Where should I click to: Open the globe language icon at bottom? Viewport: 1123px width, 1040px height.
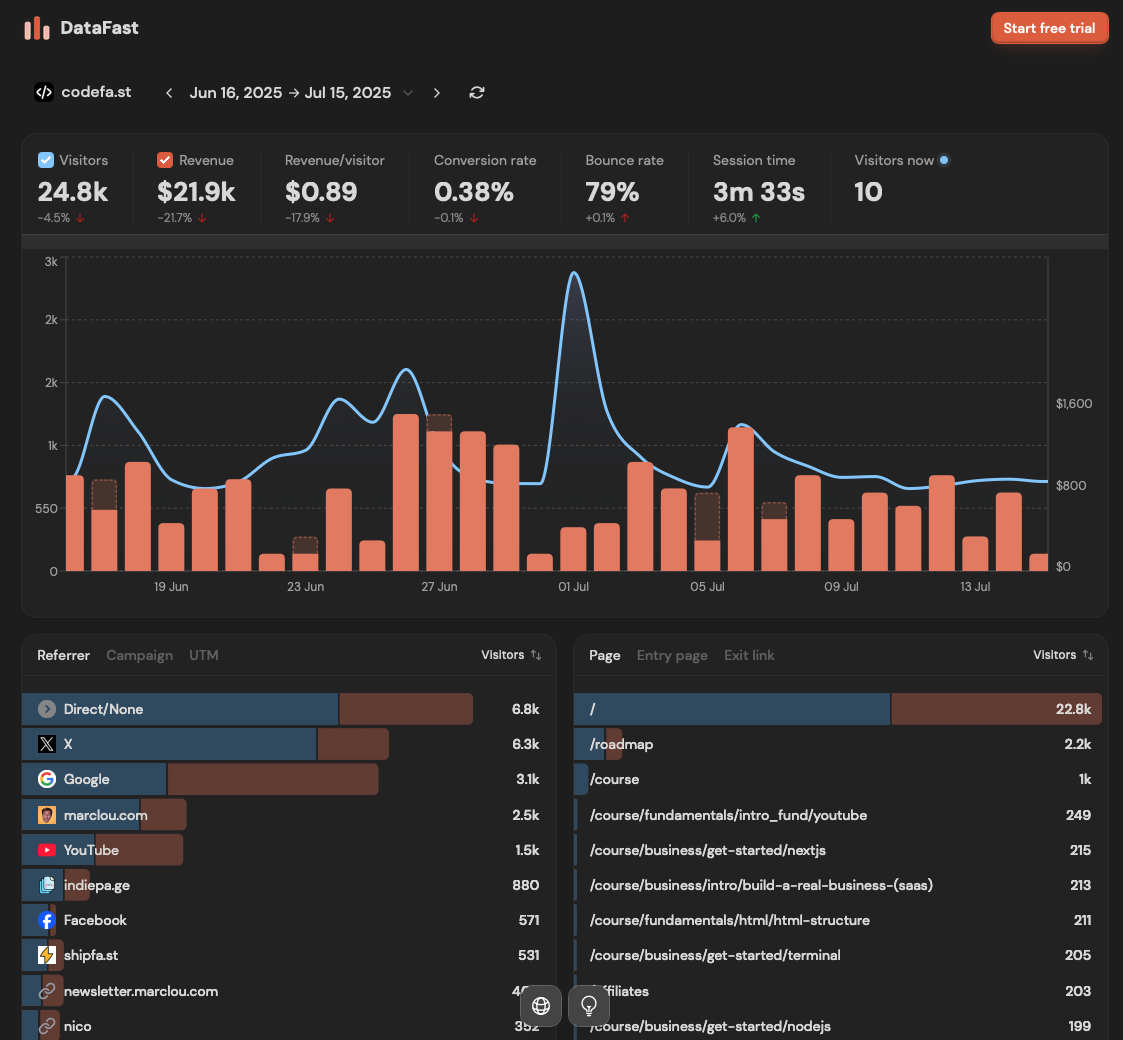point(541,1006)
